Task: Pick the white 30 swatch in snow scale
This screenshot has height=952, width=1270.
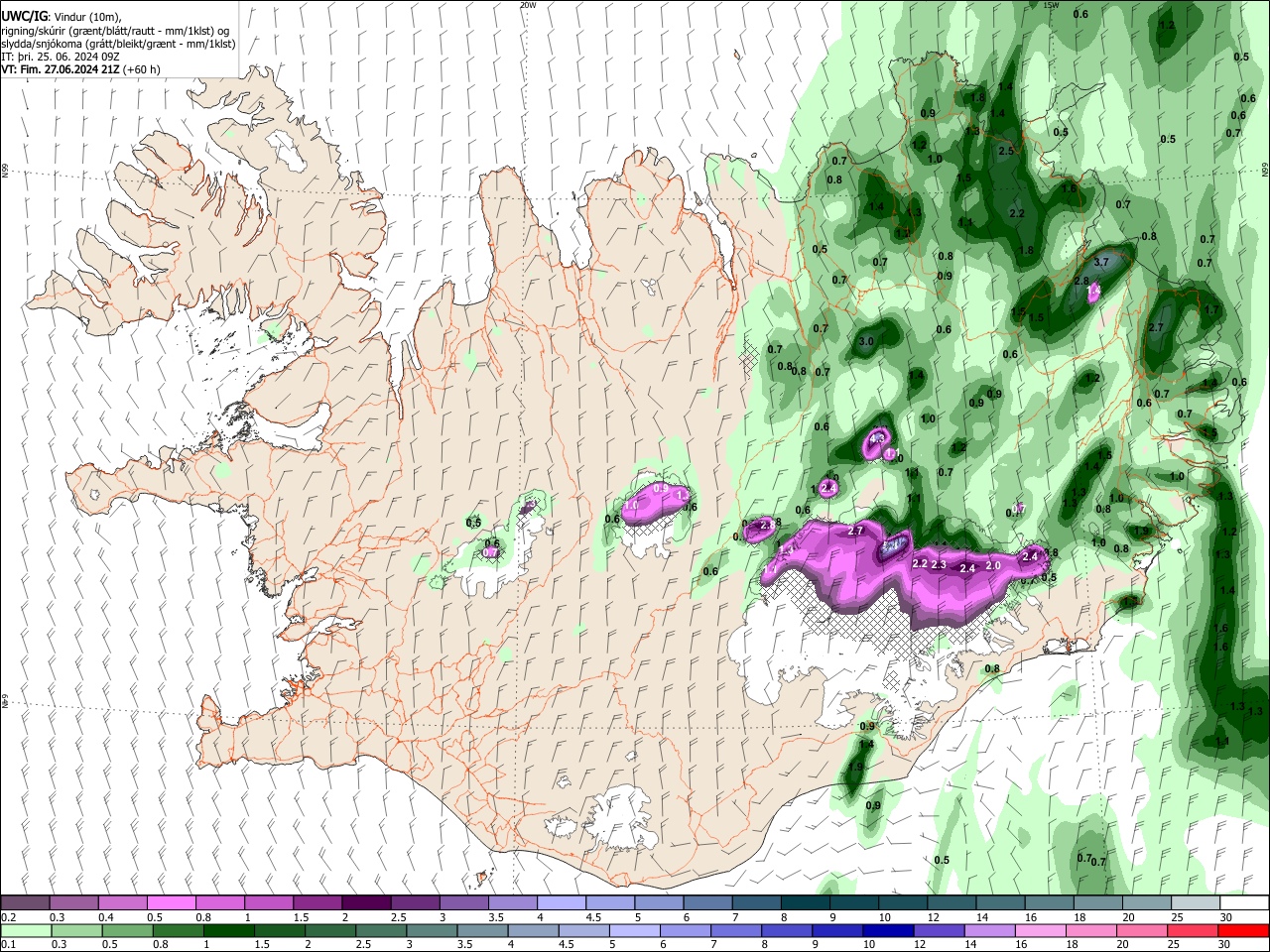Action: pyautogui.click(x=1244, y=903)
